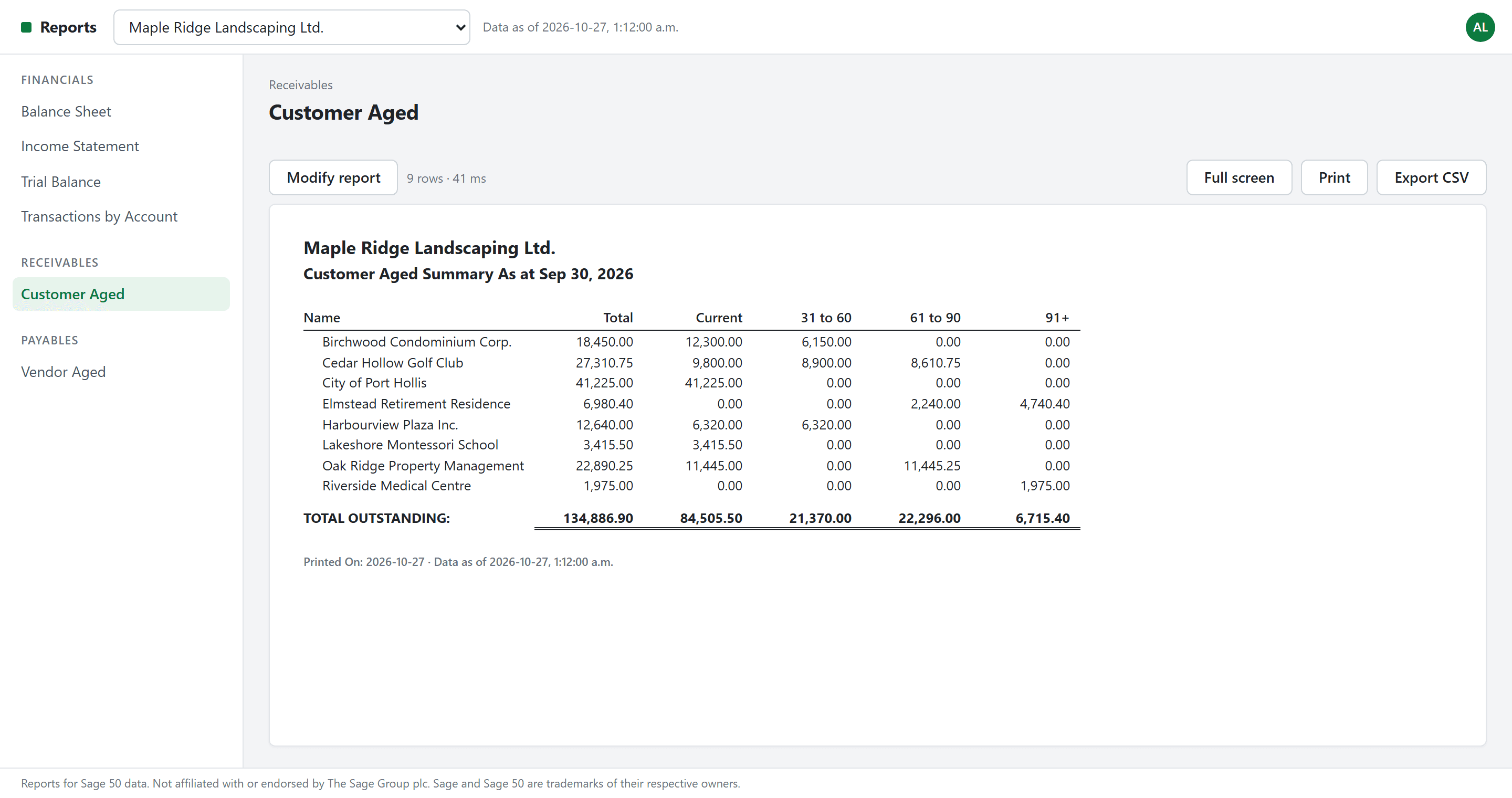The height and width of the screenshot is (798, 1512).
Task: Click the green Reports logo square
Action: (x=26, y=27)
